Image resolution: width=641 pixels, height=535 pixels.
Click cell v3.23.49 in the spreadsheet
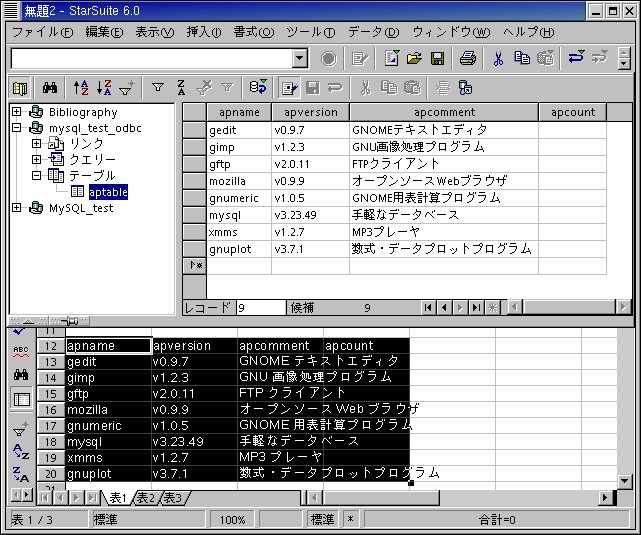point(194,441)
